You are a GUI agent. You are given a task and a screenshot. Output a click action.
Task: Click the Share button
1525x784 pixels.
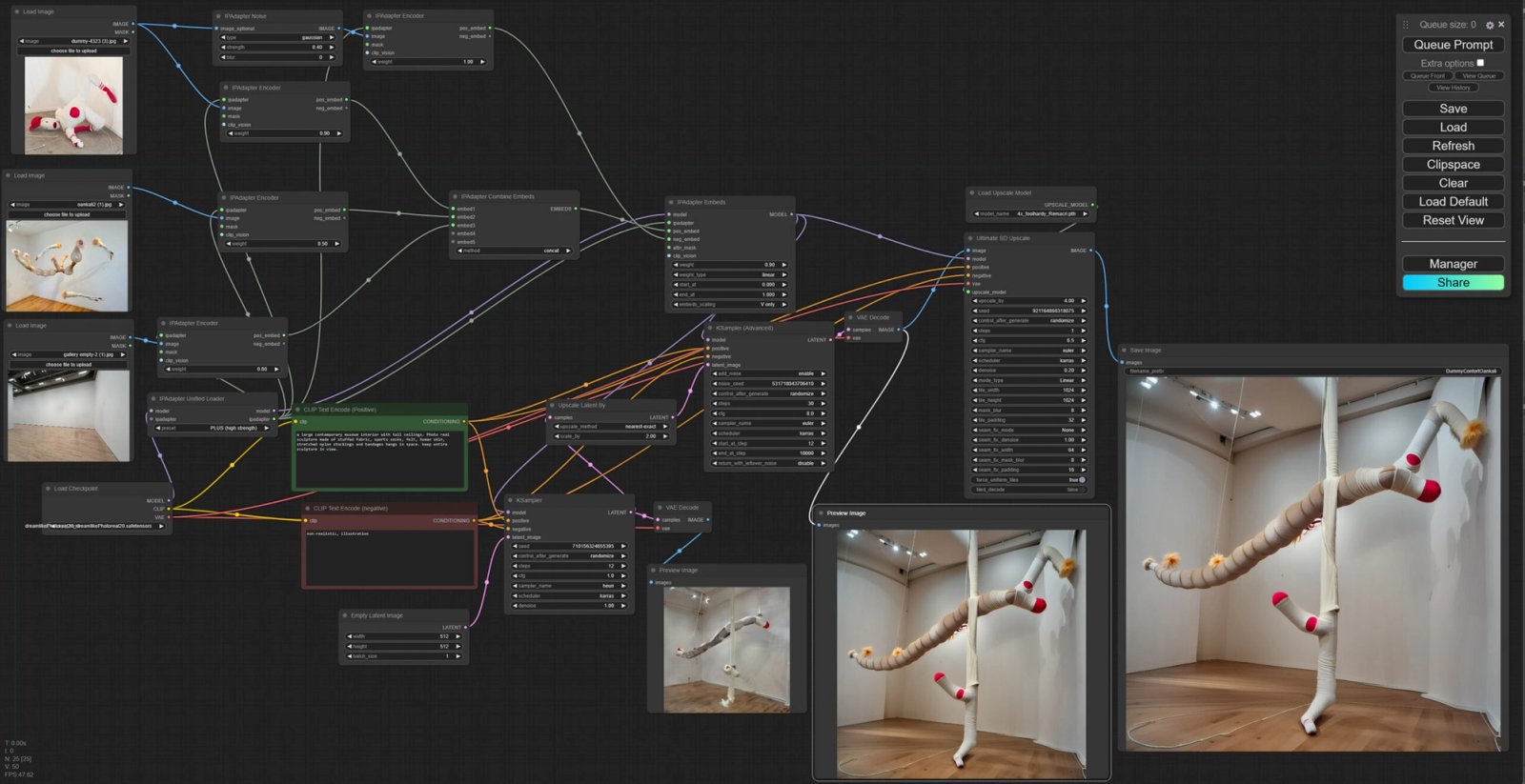1454,282
